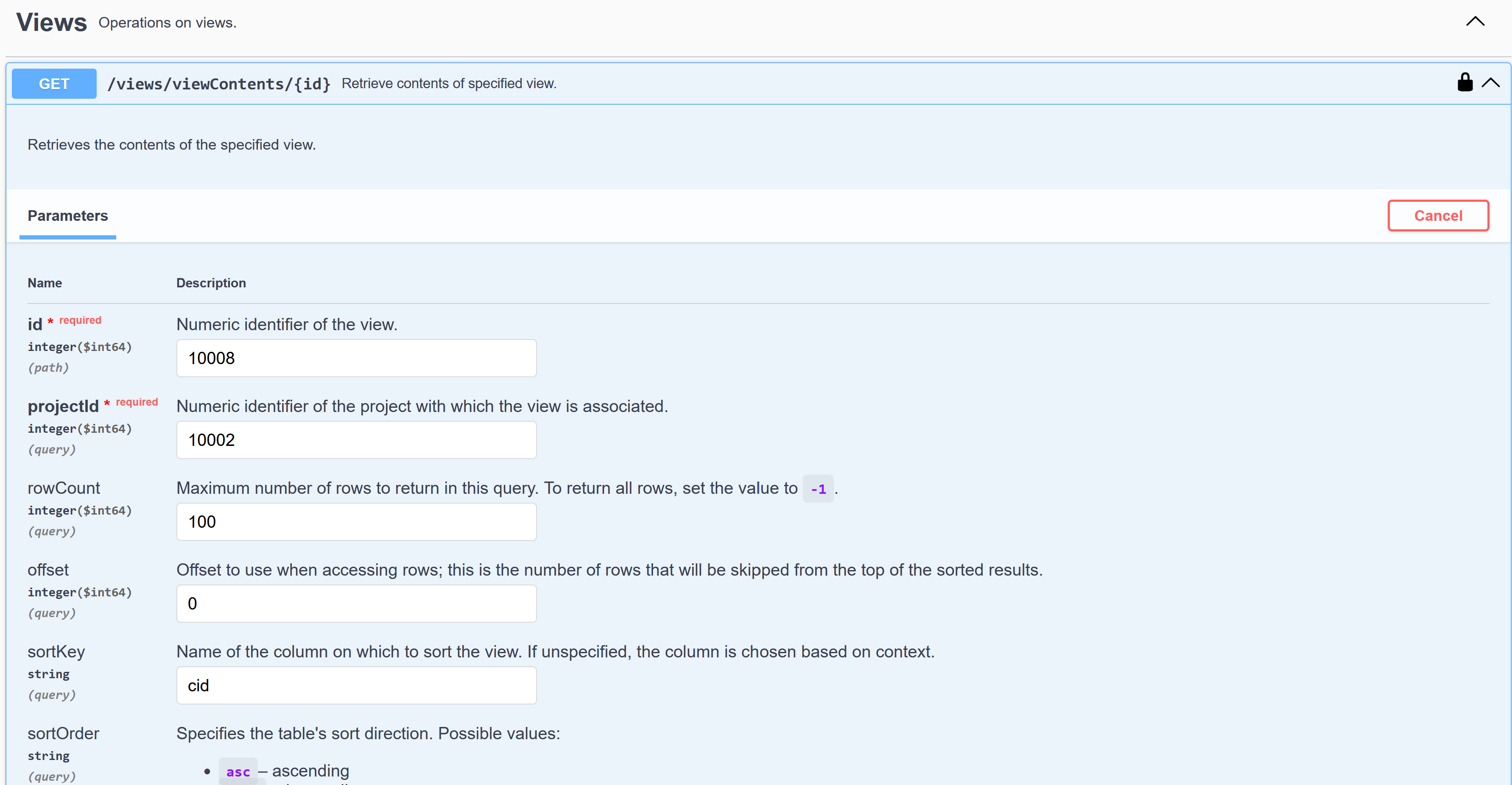
Task: Select the Parameters tab
Action: click(x=67, y=216)
